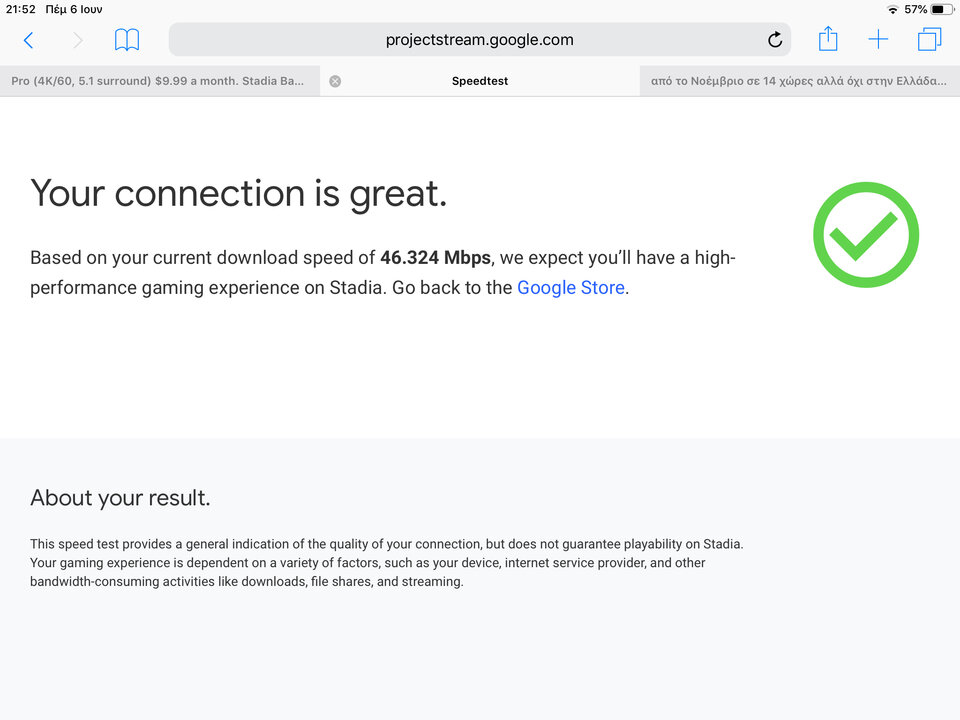Tap the 'Your connection is great.' heading
This screenshot has height=720, width=960.
click(x=239, y=193)
